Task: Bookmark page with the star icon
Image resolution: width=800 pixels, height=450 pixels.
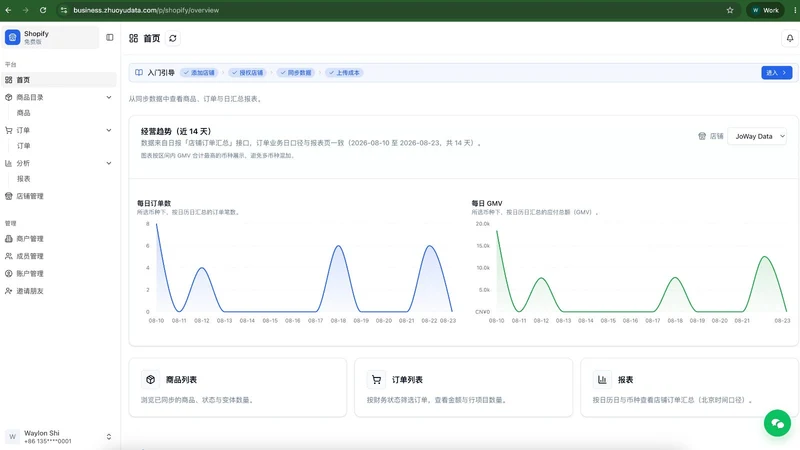Action: 730,10
